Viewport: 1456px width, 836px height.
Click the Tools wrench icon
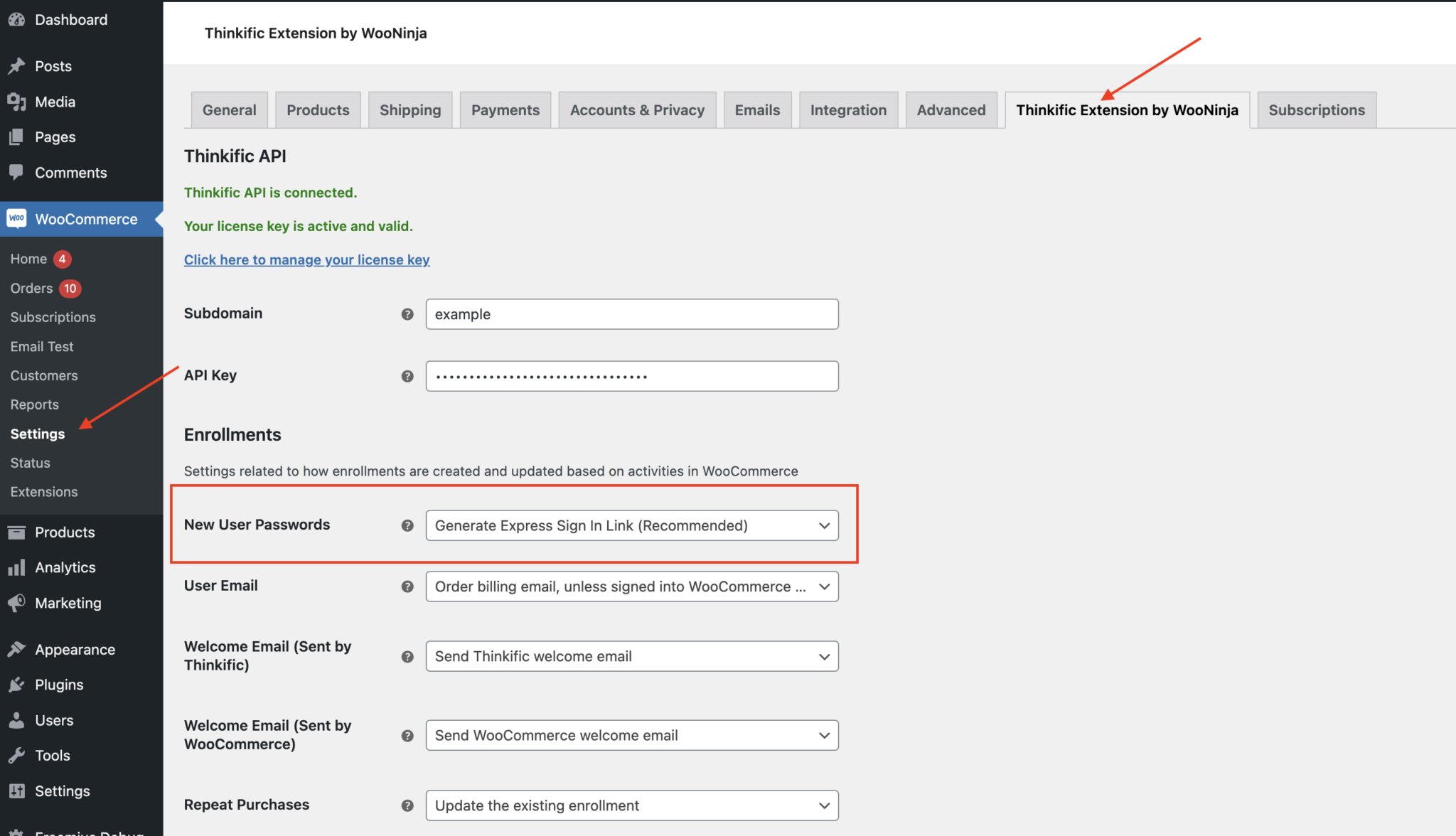pos(16,755)
